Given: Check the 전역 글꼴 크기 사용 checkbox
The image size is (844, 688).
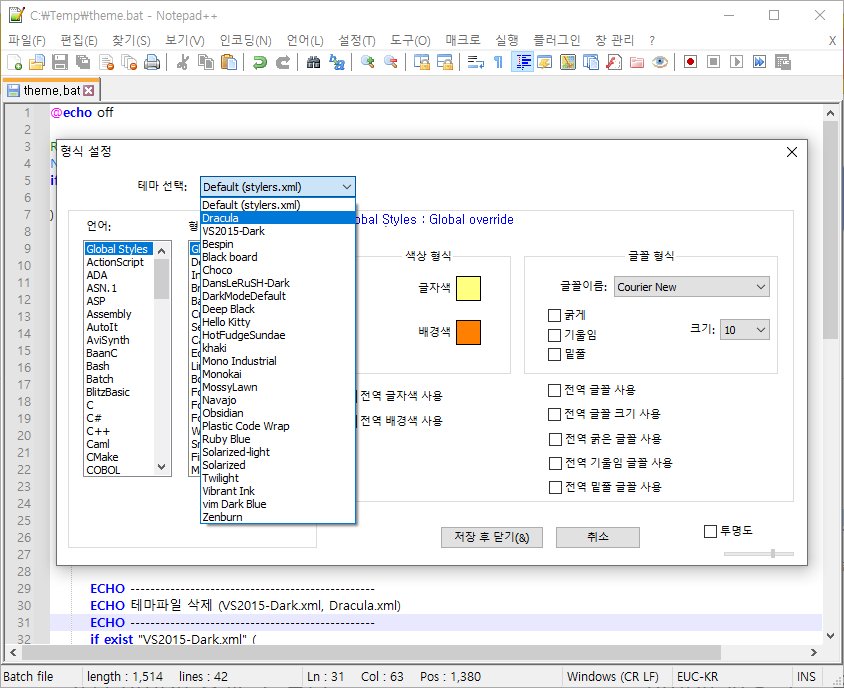Looking at the screenshot, I should pos(554,414).
